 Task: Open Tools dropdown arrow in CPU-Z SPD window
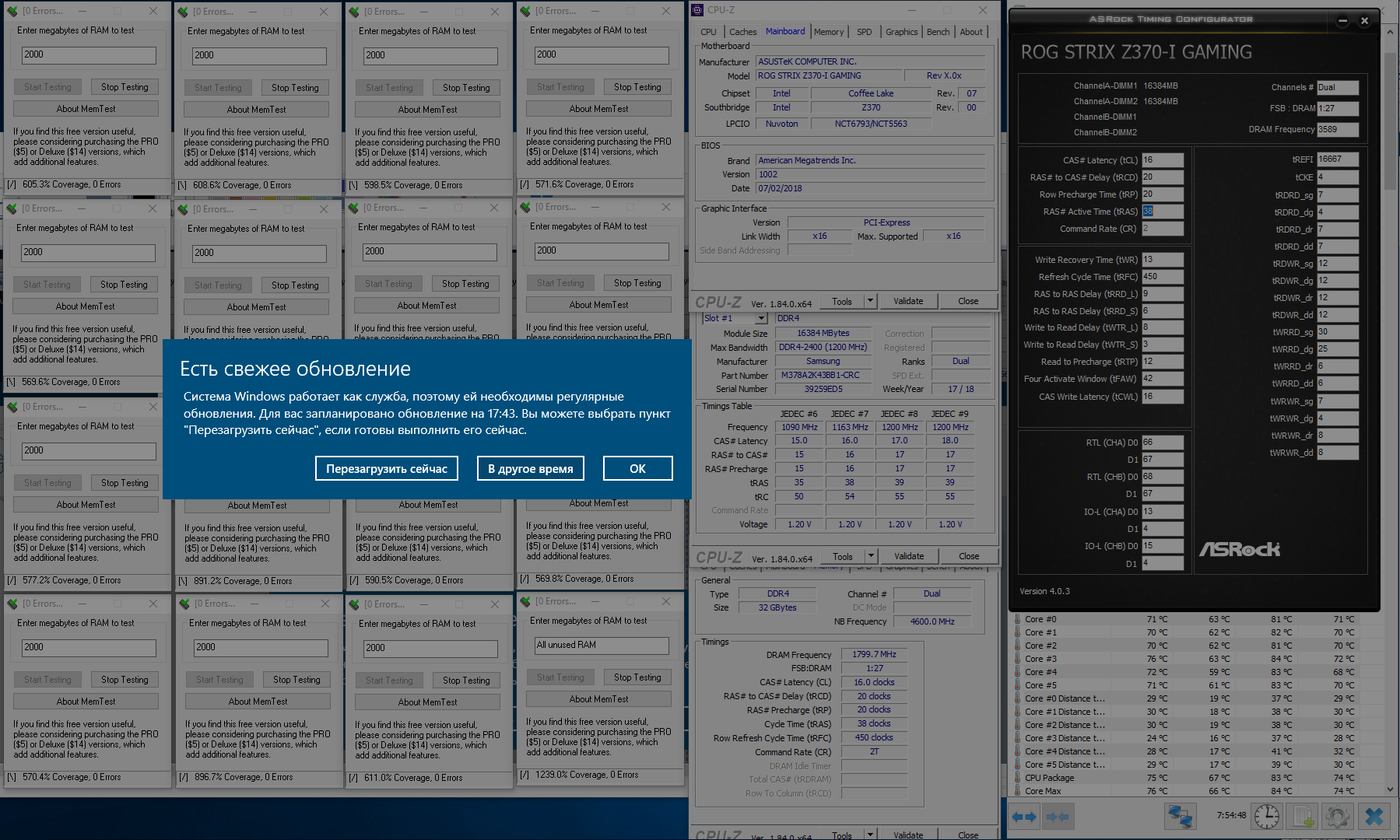pos(872,556)
